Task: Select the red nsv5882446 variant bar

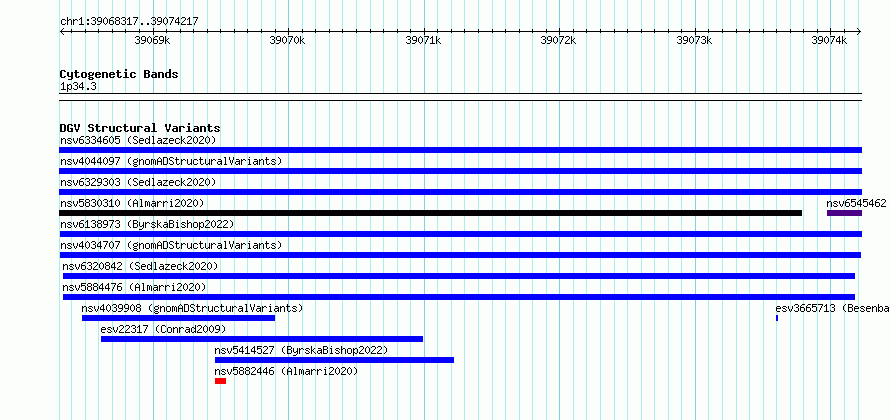Action: click(x=220, y=381)
